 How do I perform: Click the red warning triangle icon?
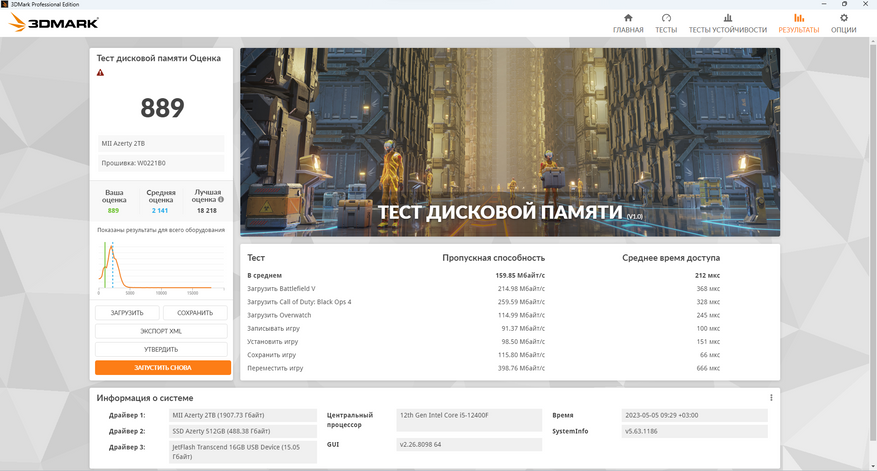(100, 73)
